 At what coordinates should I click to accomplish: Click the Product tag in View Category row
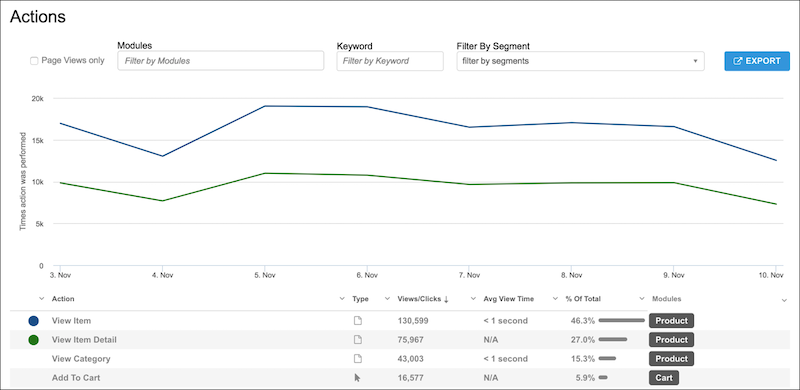671,359
